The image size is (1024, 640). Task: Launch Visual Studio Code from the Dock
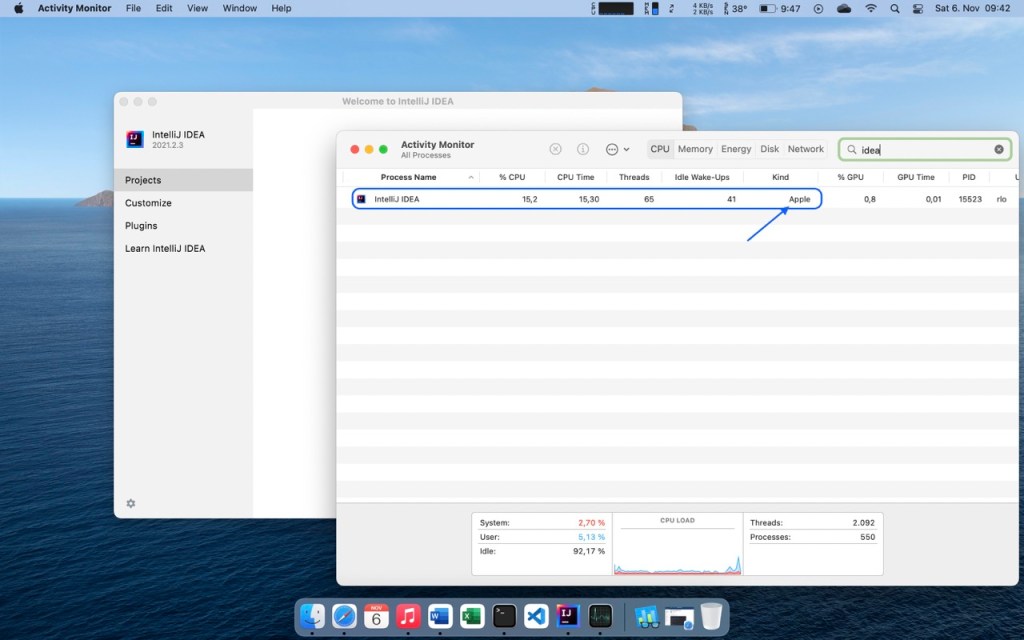tap(536, 616)
